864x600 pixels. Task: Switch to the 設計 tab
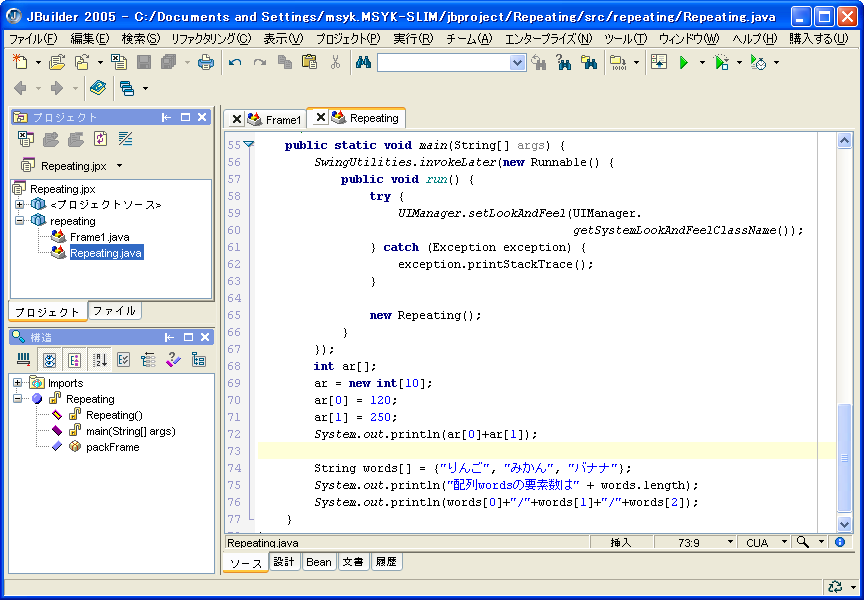pos(284,562)
